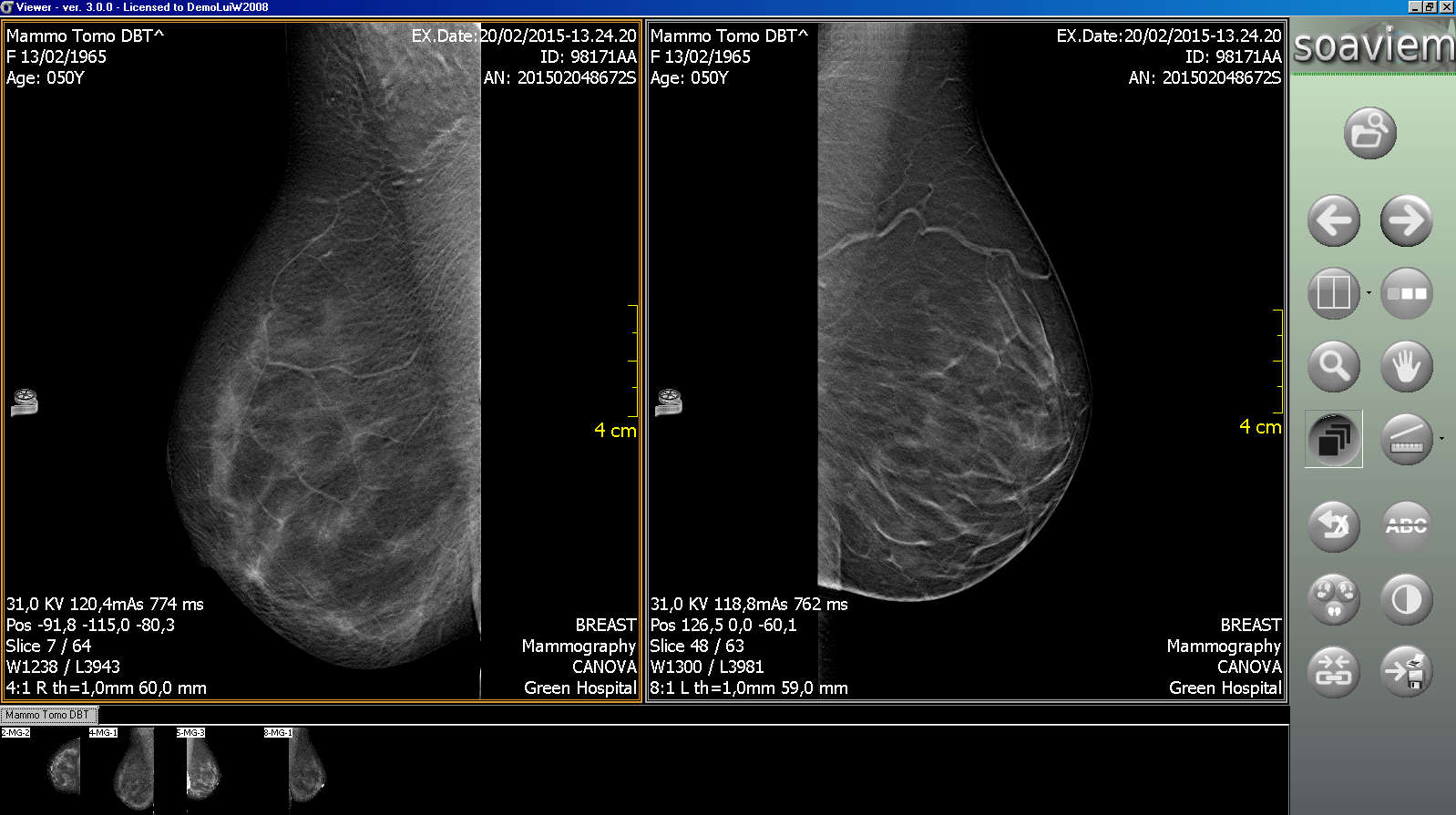Select the hand pan tool
Viewport: 1456px width, 815px height.
(1406, 366)
